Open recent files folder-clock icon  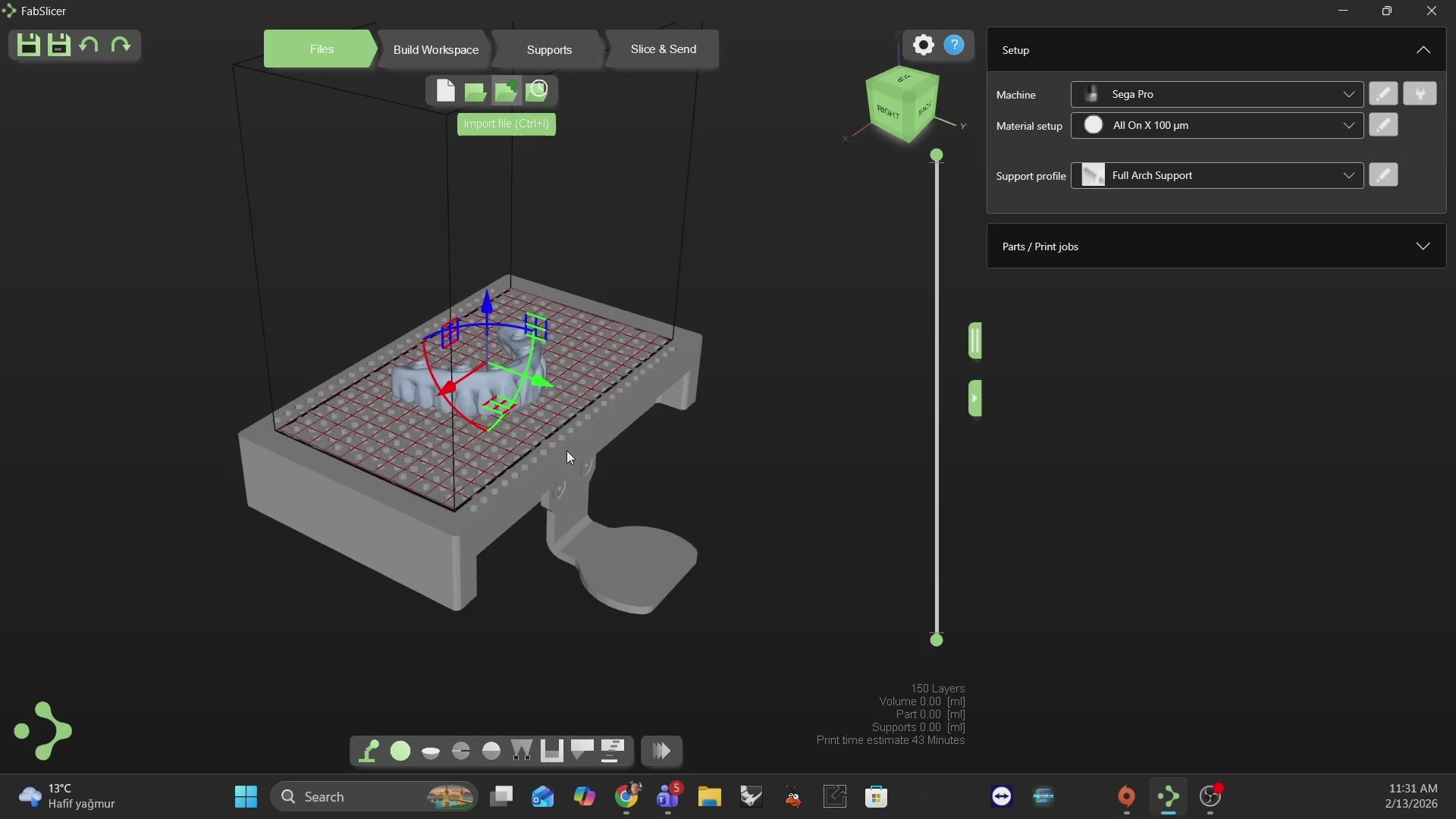[537, 91]
